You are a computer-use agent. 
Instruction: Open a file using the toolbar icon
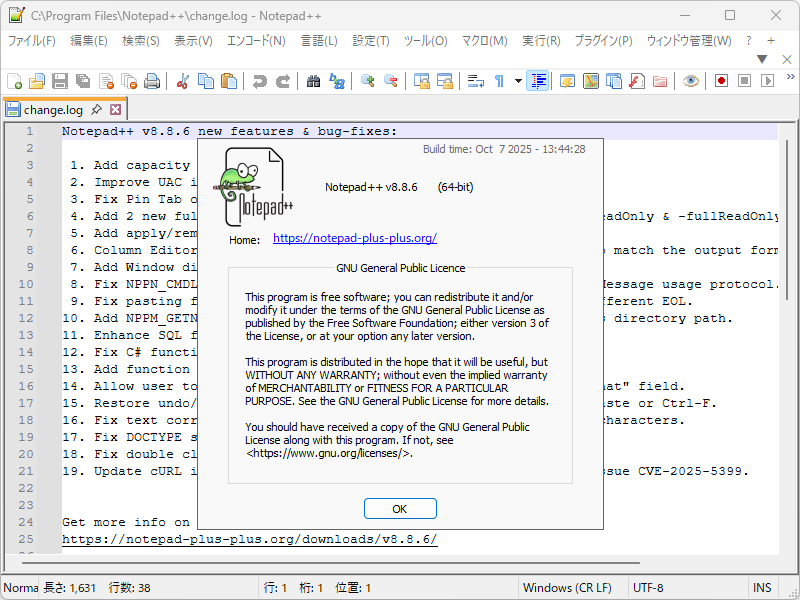(x=37, y=80)
